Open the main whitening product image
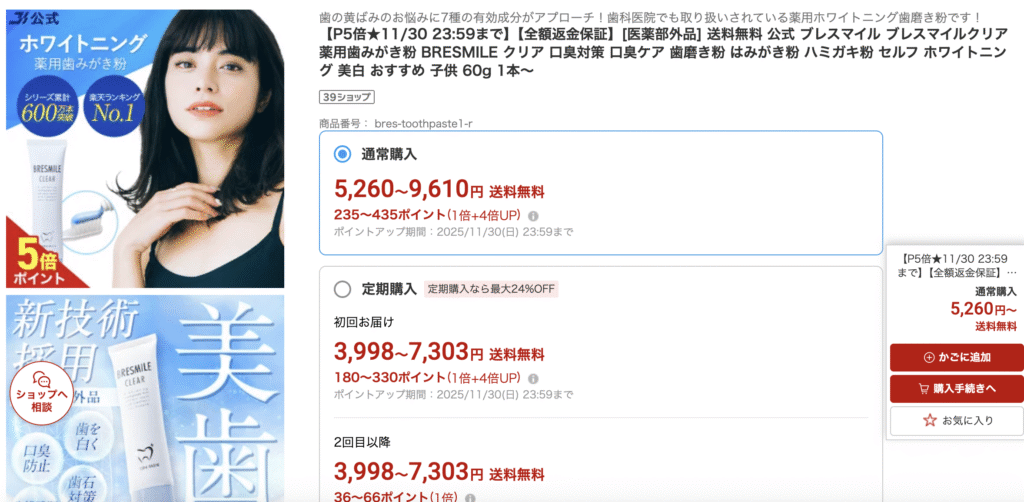 coord(145,148)
